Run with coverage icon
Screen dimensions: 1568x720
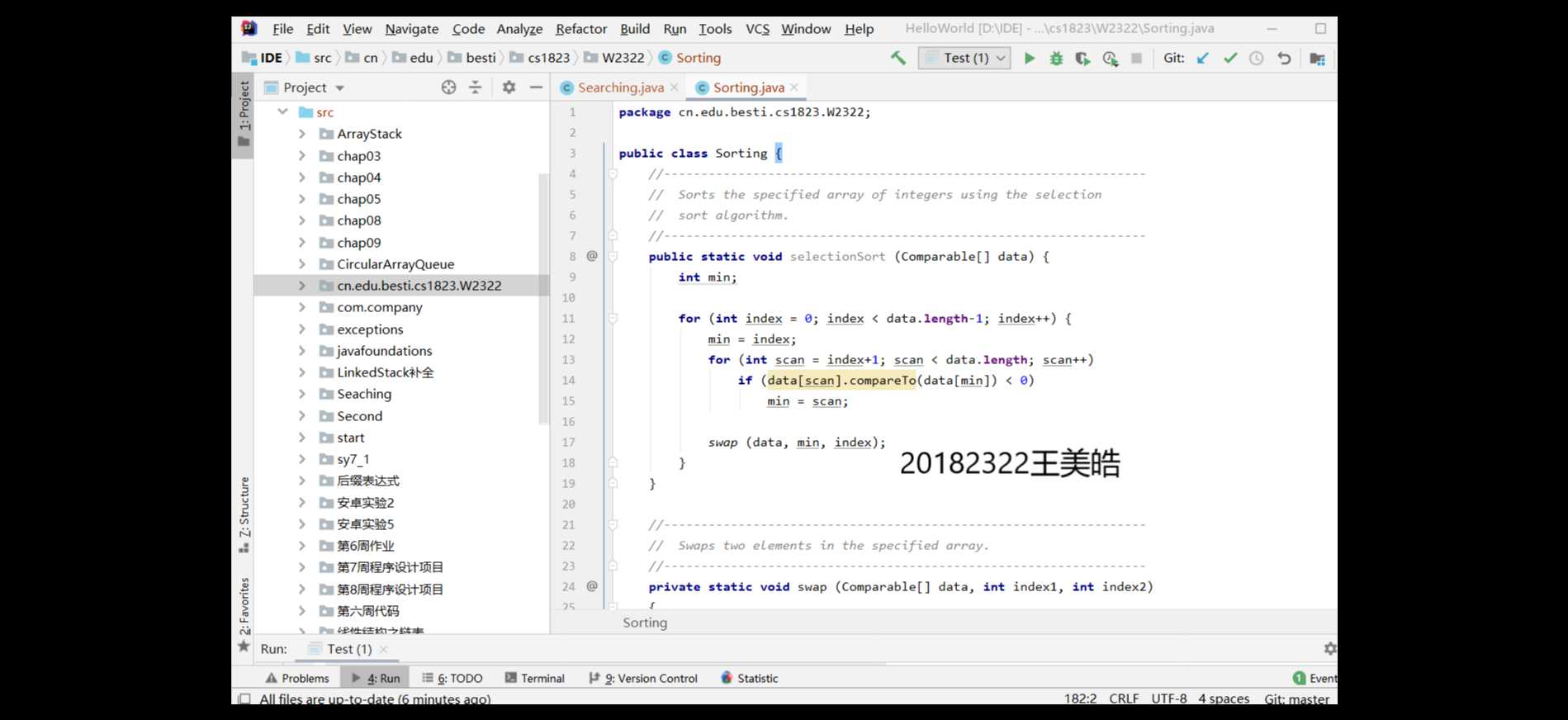(1082, 59)
